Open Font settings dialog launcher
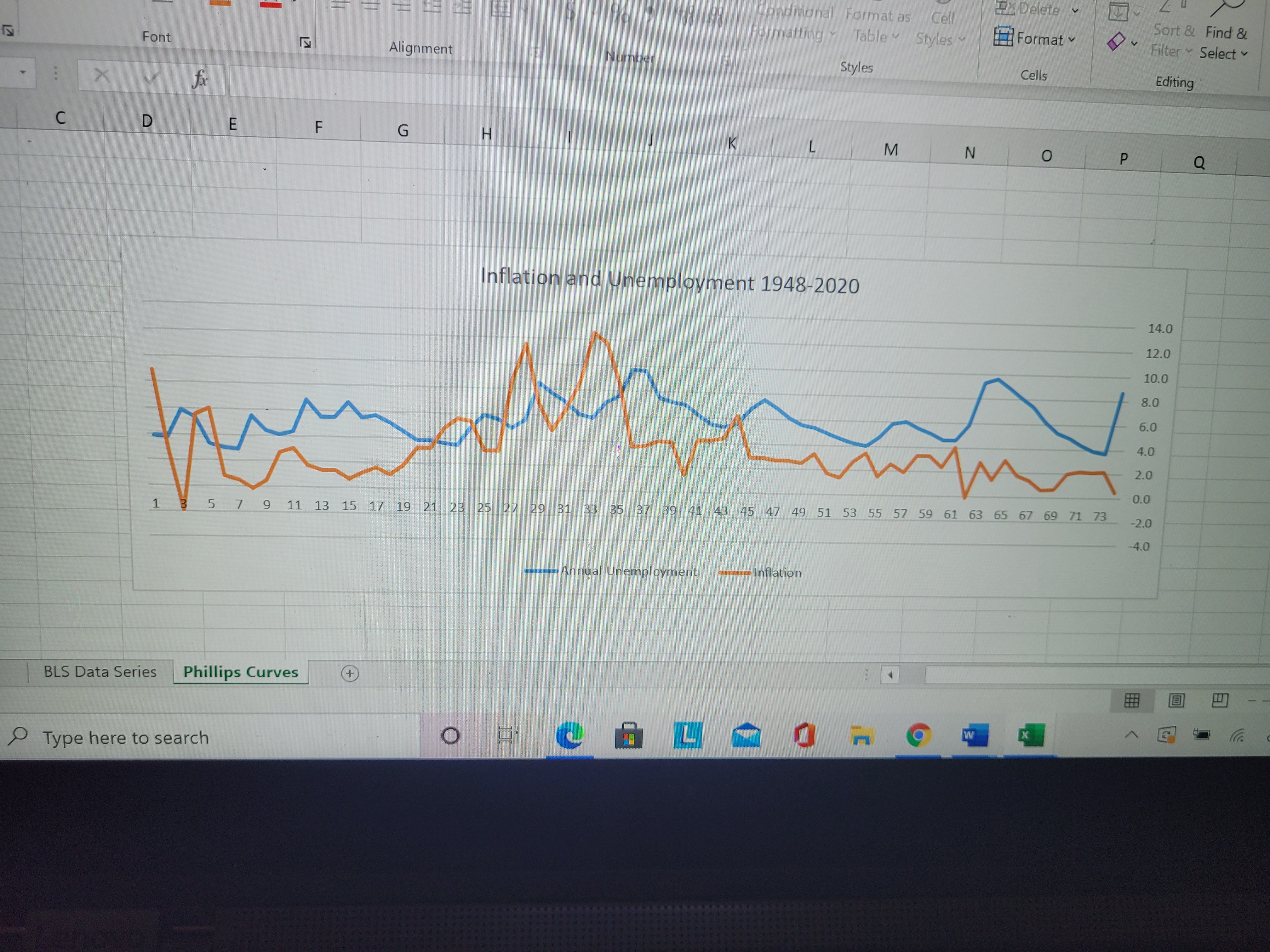The image size is (1270, 952). [x=305, y=42]
